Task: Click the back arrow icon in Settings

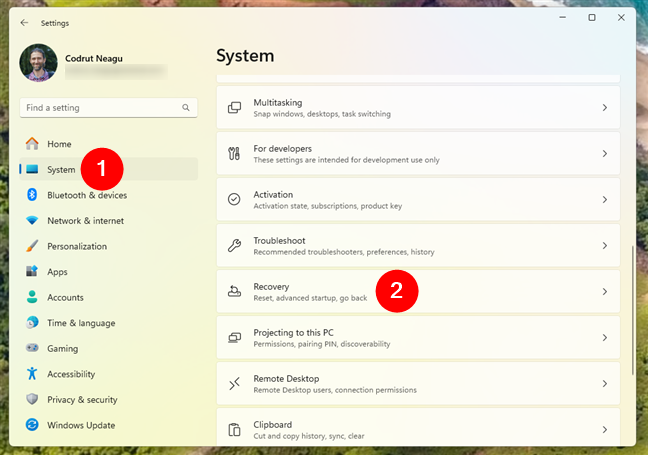Action: pos(24,23)
